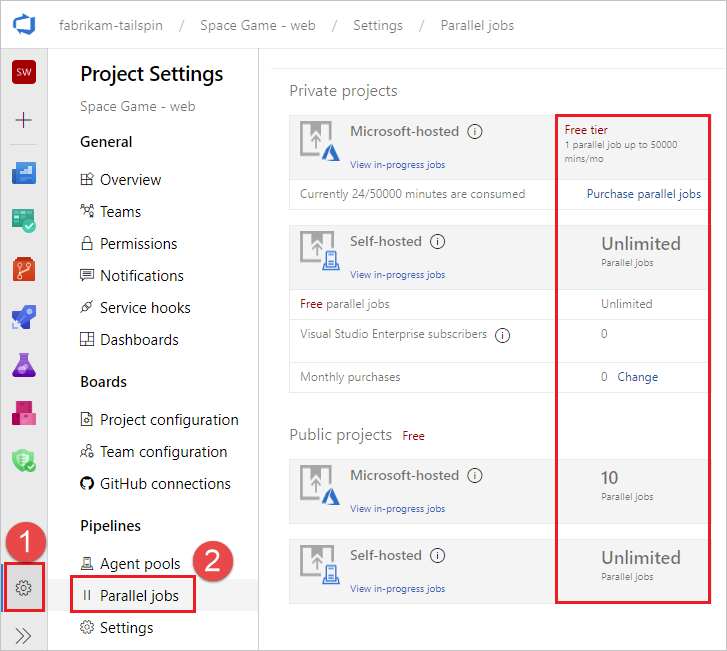Click Purchase parallel jobs link
The height and width of the screenshot is (651, 727).
coord(644,194)
